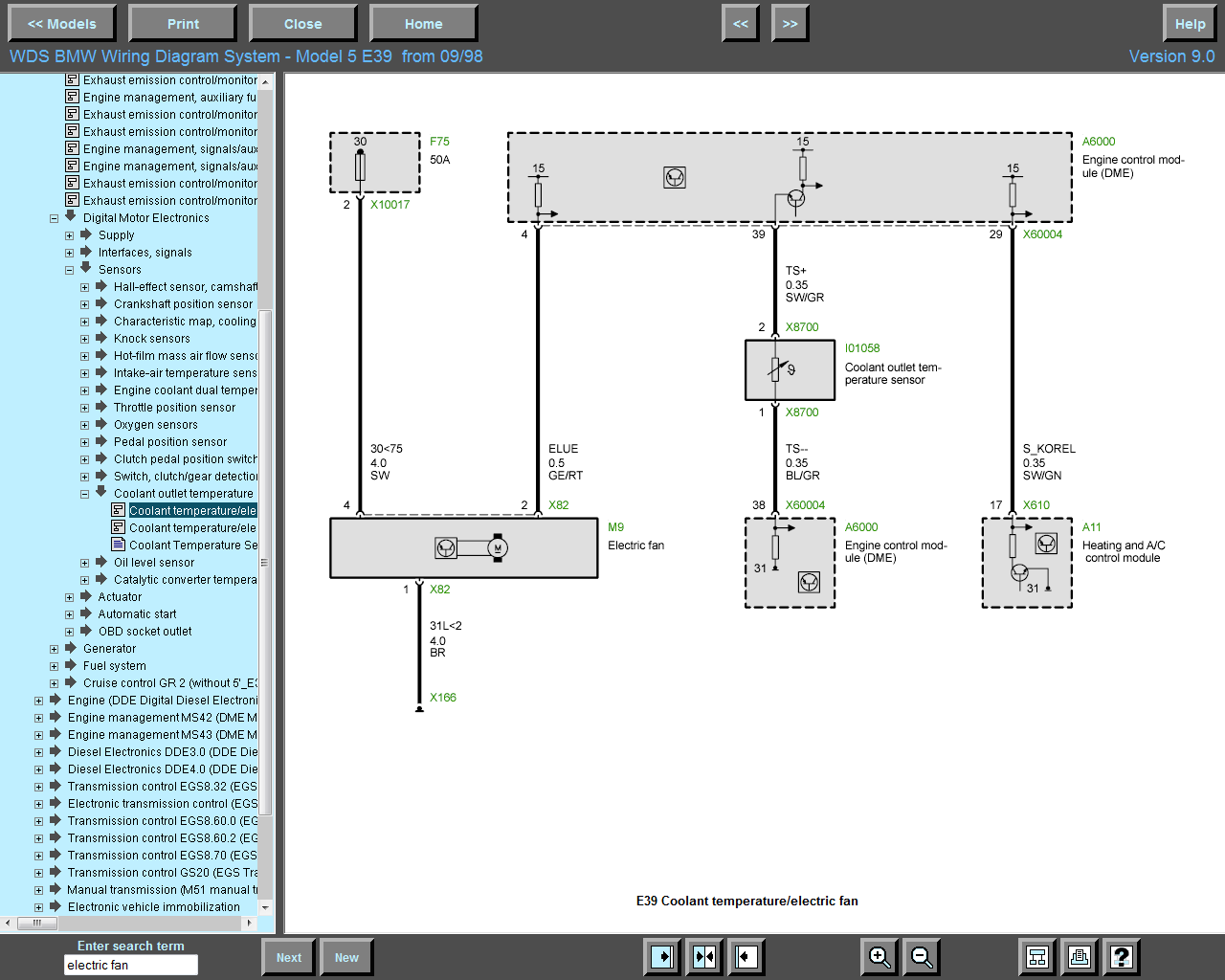Go to previous page with << button
This screenshot has height=980, width=1225.
pyautogui.click(x=741, y=23)
